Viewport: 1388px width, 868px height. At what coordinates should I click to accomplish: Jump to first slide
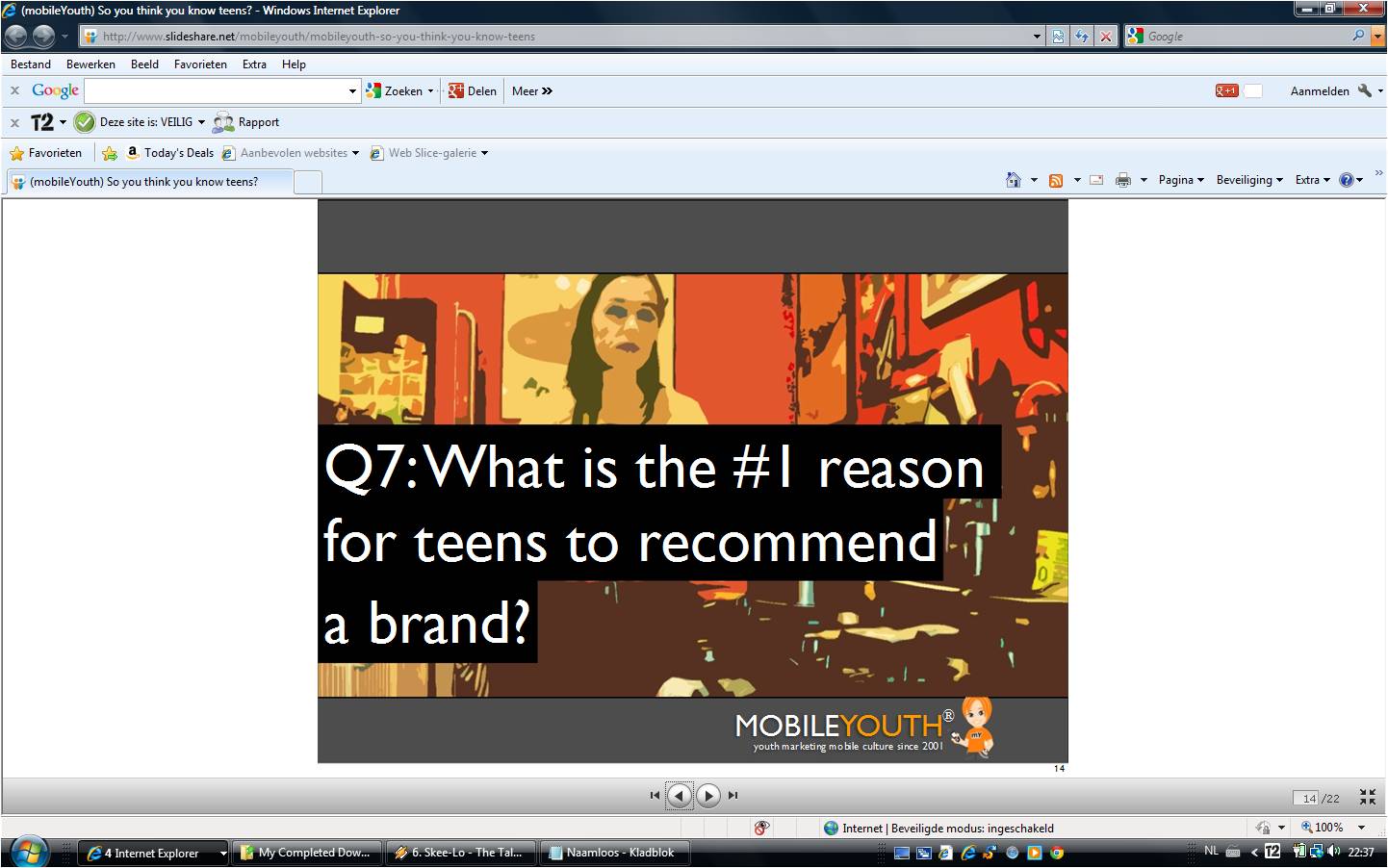click(655, 796)
